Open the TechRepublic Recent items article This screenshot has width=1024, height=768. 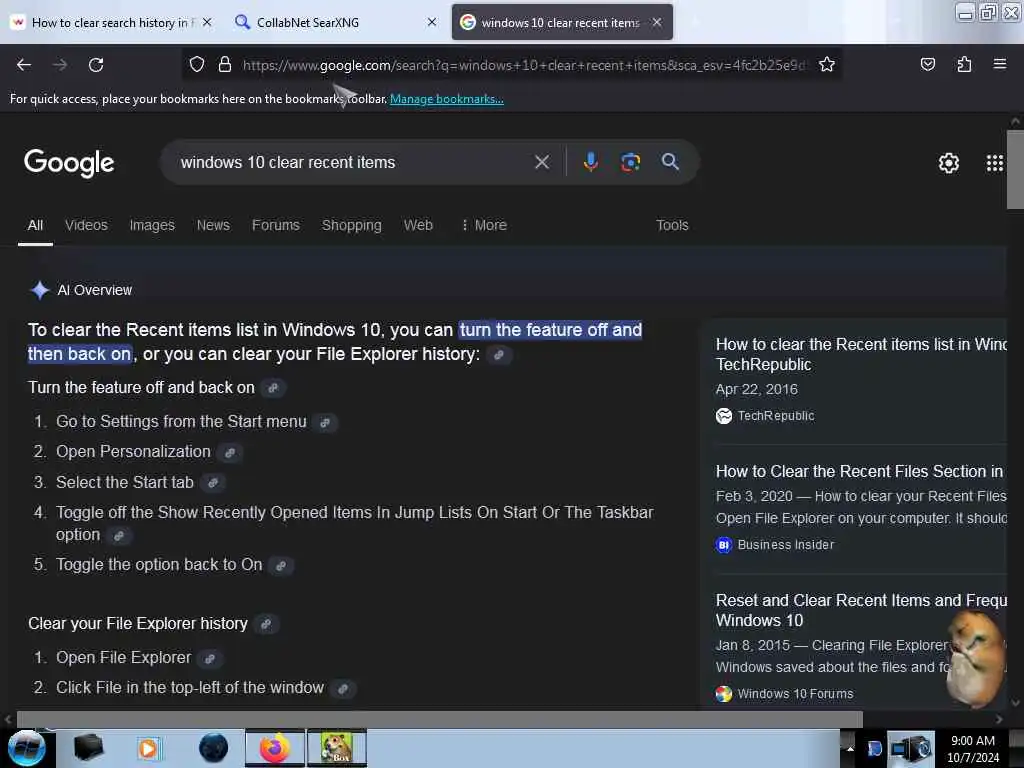point(861,354)
